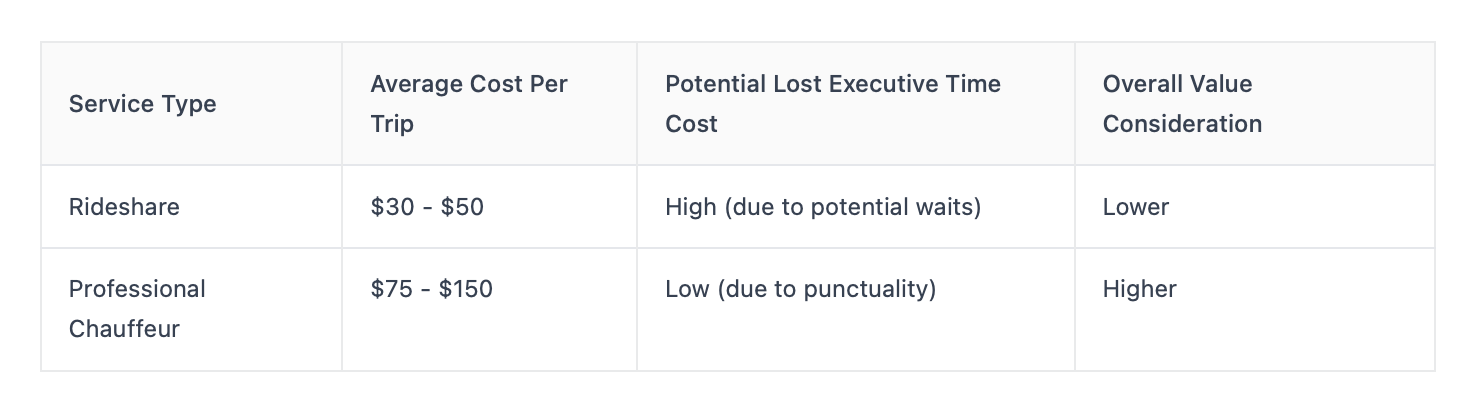Click the "$30" amount in the rideshare row
This screenshot has width=1473, height=407.
tap(390, 207)
